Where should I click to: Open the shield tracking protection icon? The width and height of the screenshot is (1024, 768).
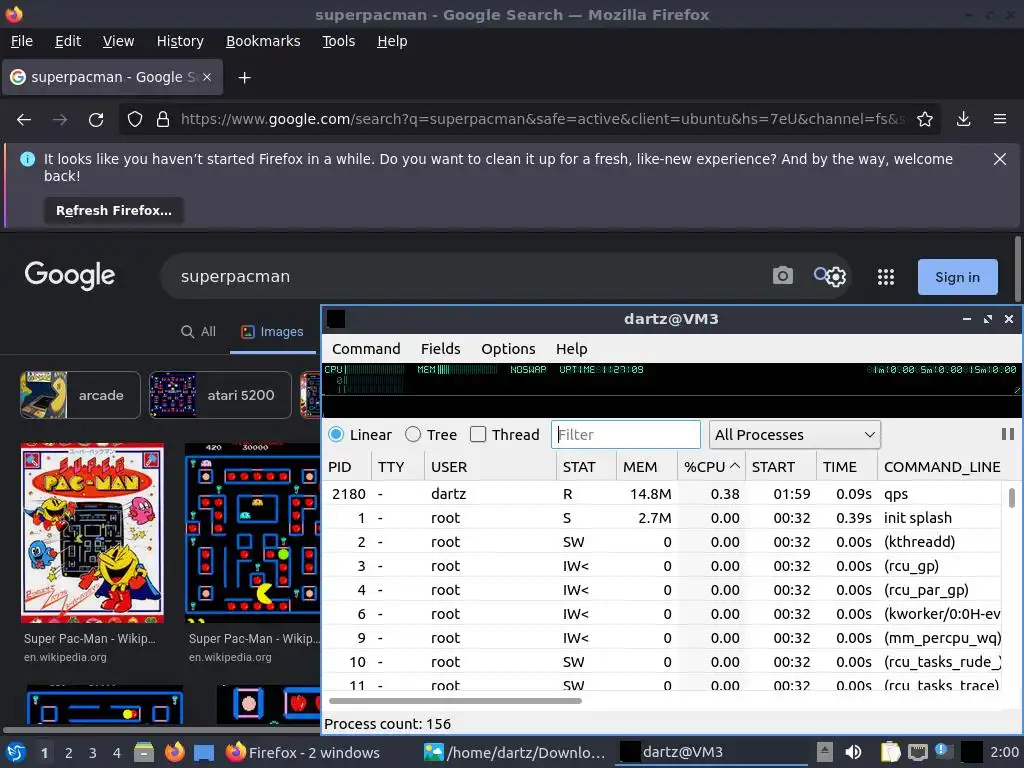click(x=135, y=120)
